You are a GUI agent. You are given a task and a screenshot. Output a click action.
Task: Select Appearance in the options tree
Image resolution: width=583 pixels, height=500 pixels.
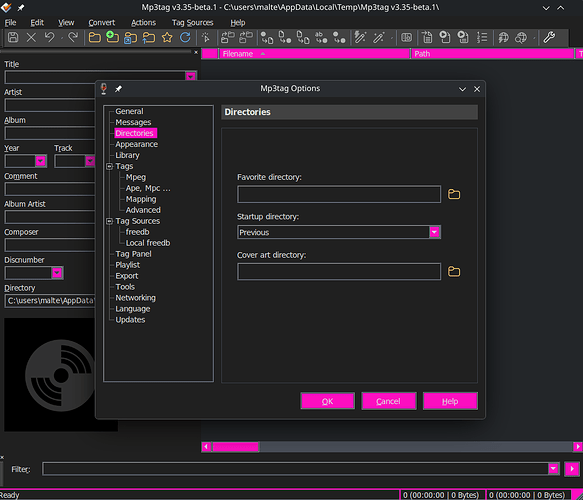[x=136, y=144]
